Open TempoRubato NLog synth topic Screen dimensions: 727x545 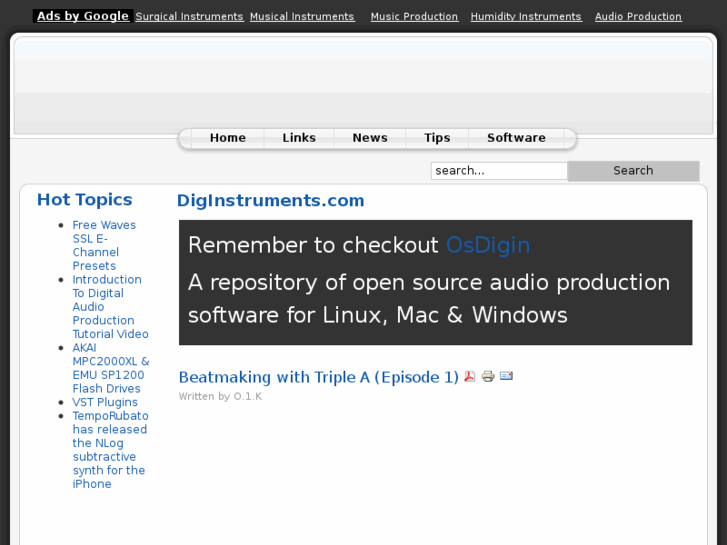click(x=110, y=450)
